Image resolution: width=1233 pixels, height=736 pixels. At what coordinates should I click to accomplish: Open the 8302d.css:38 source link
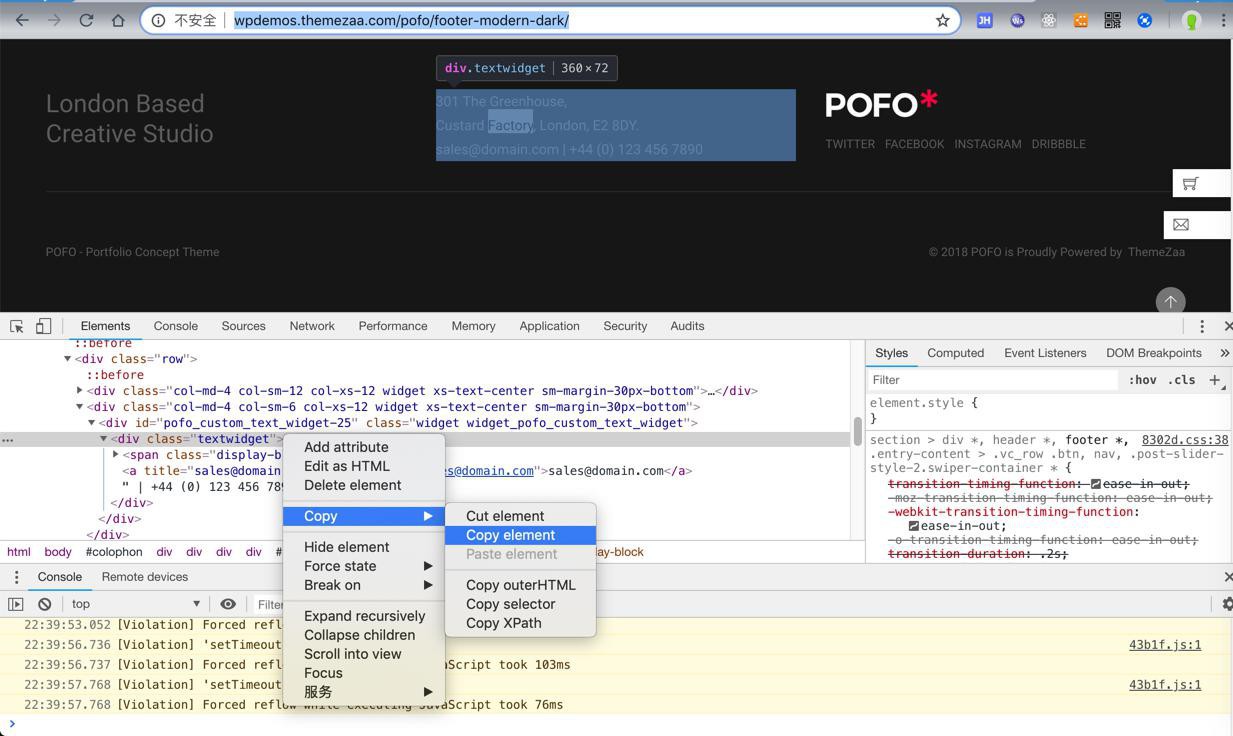click(x=1185, y=440)
